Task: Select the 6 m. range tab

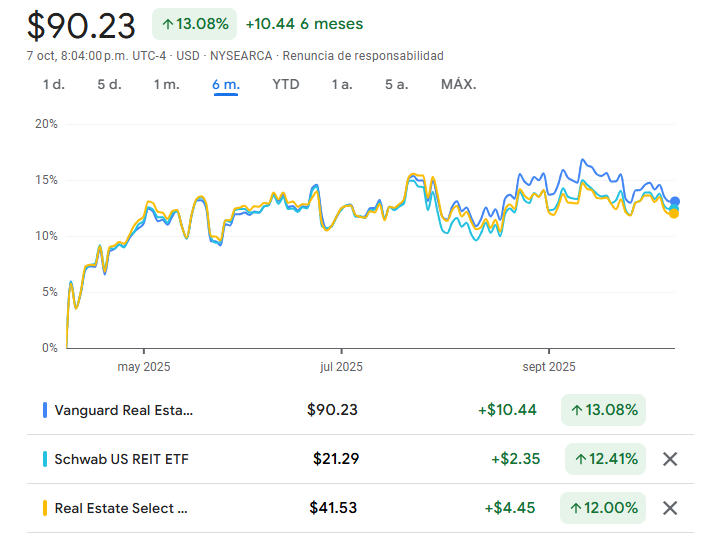Action: pyautogui.click(x=225, y=84)
